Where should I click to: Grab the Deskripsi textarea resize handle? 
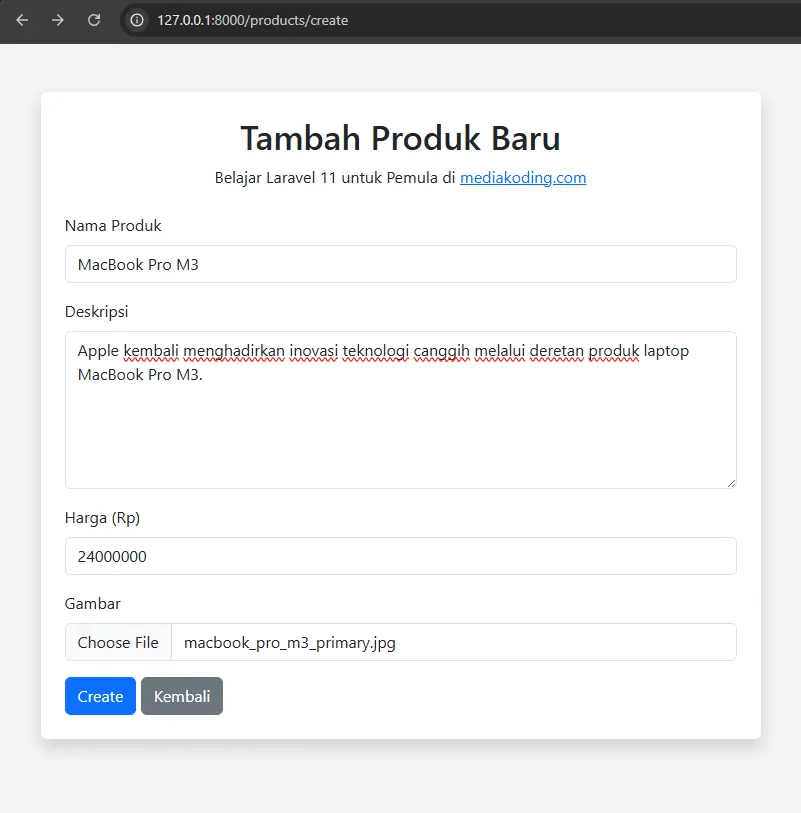click(x=730, y=482)
